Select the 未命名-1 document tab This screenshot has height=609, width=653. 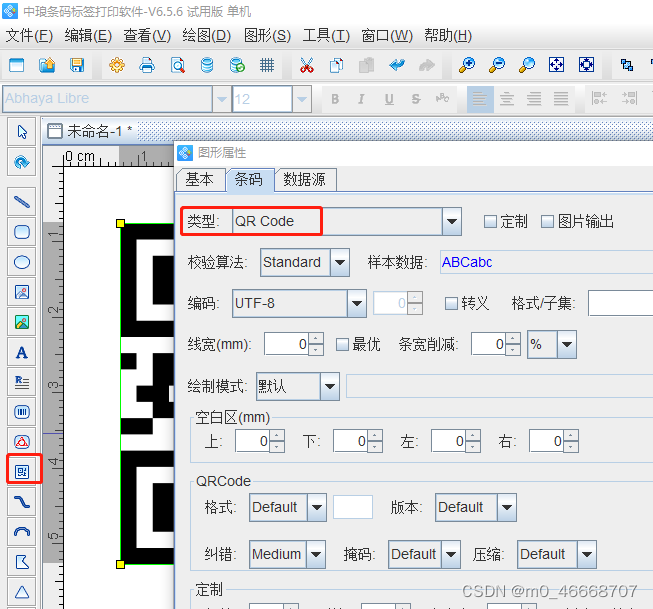tap(90, 131)
